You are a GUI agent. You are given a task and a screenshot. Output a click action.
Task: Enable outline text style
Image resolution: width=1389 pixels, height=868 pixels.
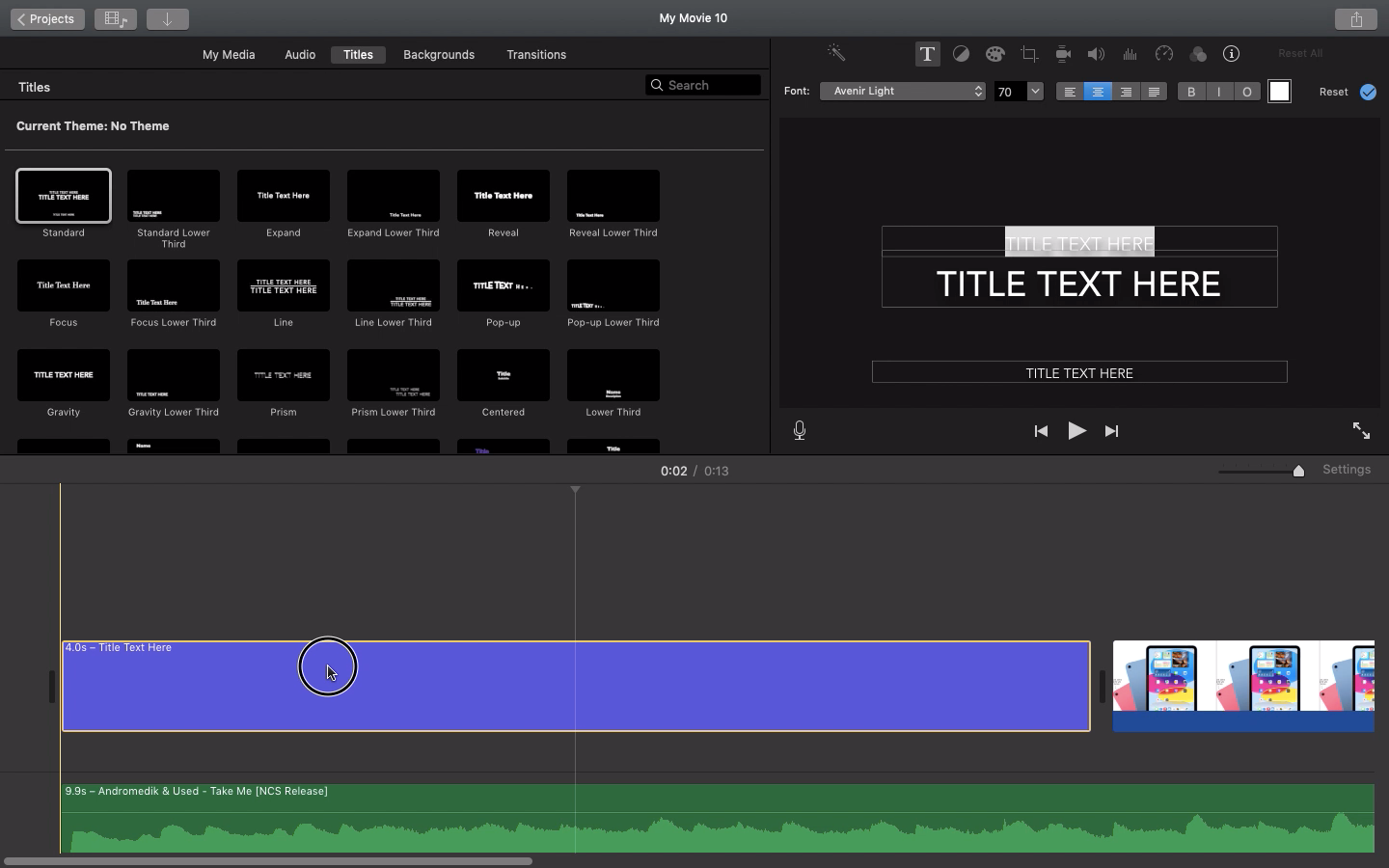(1246, 92)
